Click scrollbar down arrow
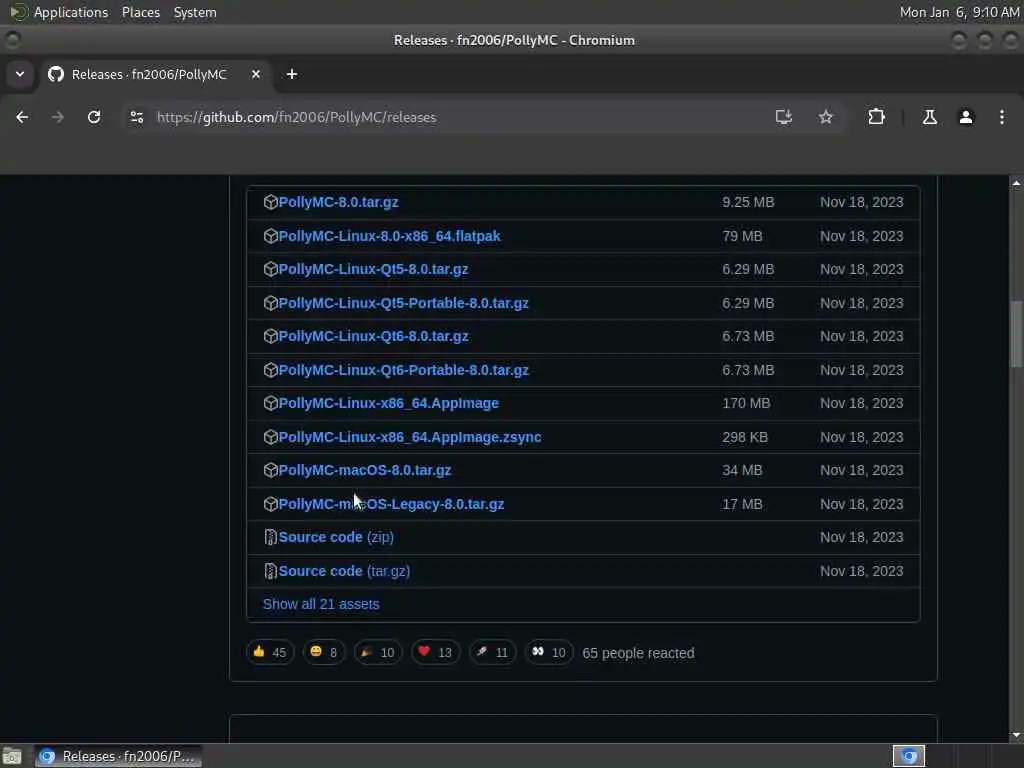Screen dimensions: 1024x768 tap(1016, 736)
